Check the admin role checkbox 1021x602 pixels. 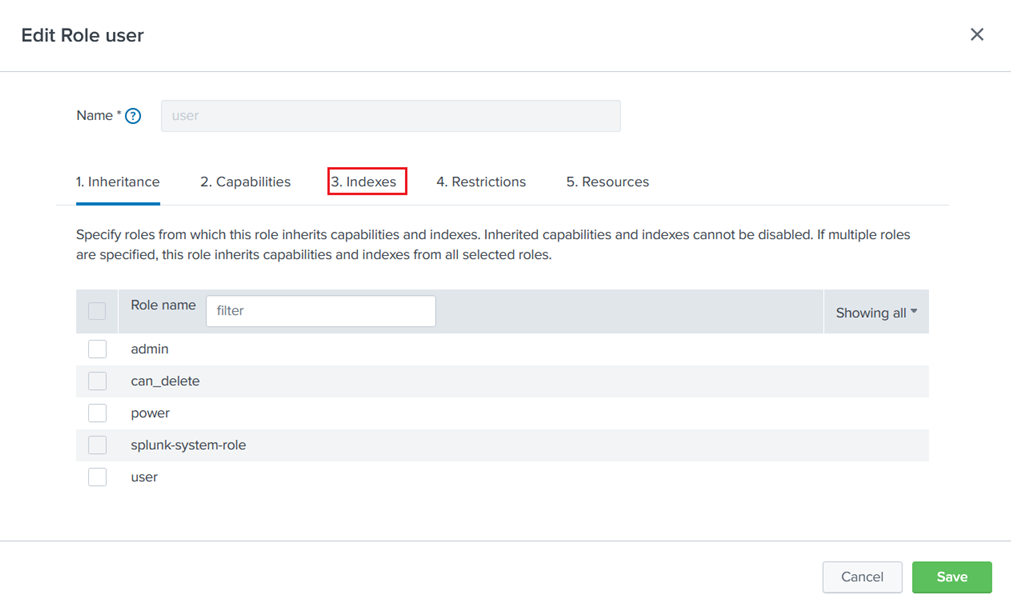[x=97, y=348]
